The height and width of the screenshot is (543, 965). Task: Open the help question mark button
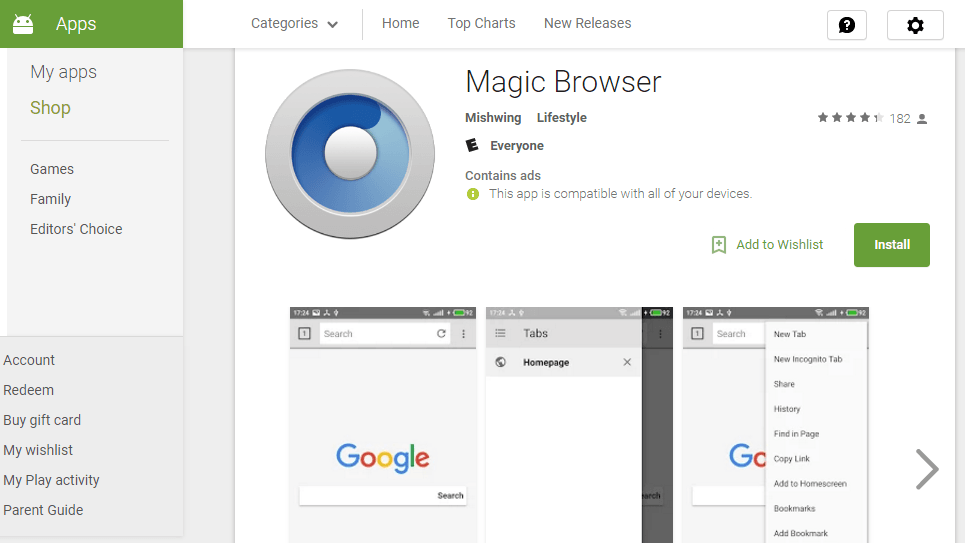[847, 25]
